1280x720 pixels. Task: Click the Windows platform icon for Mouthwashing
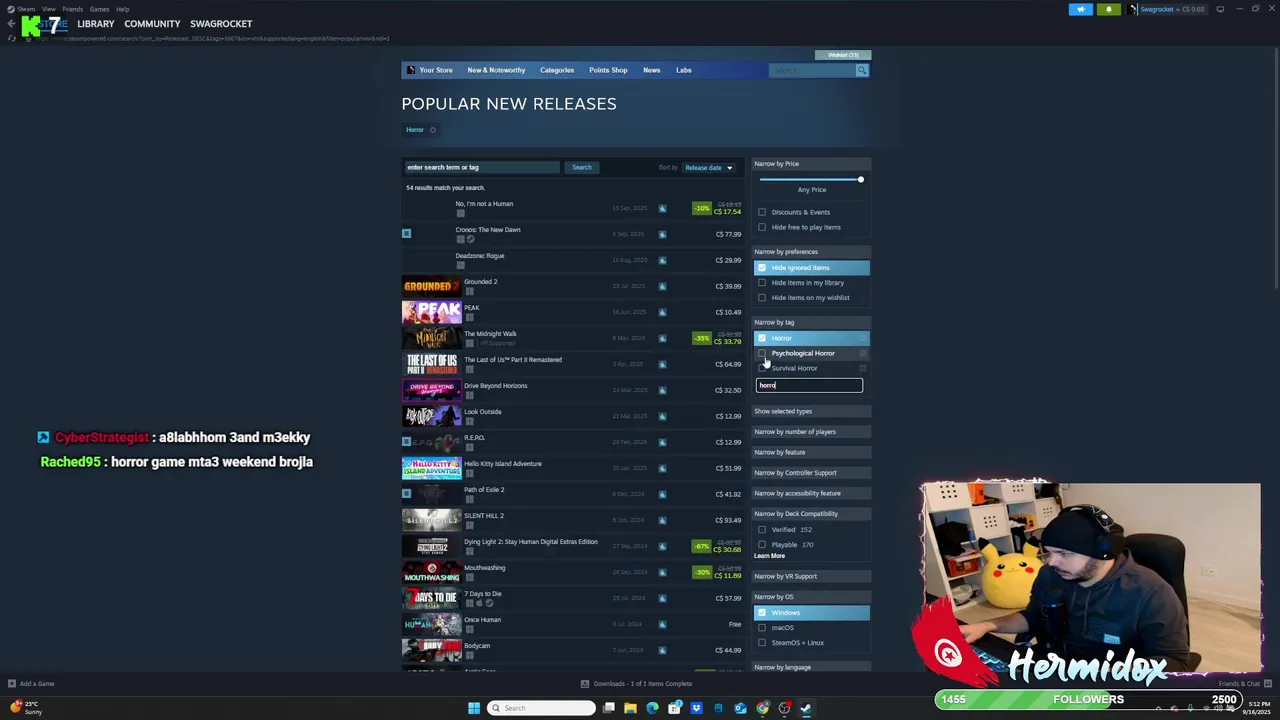click(469, 577)
